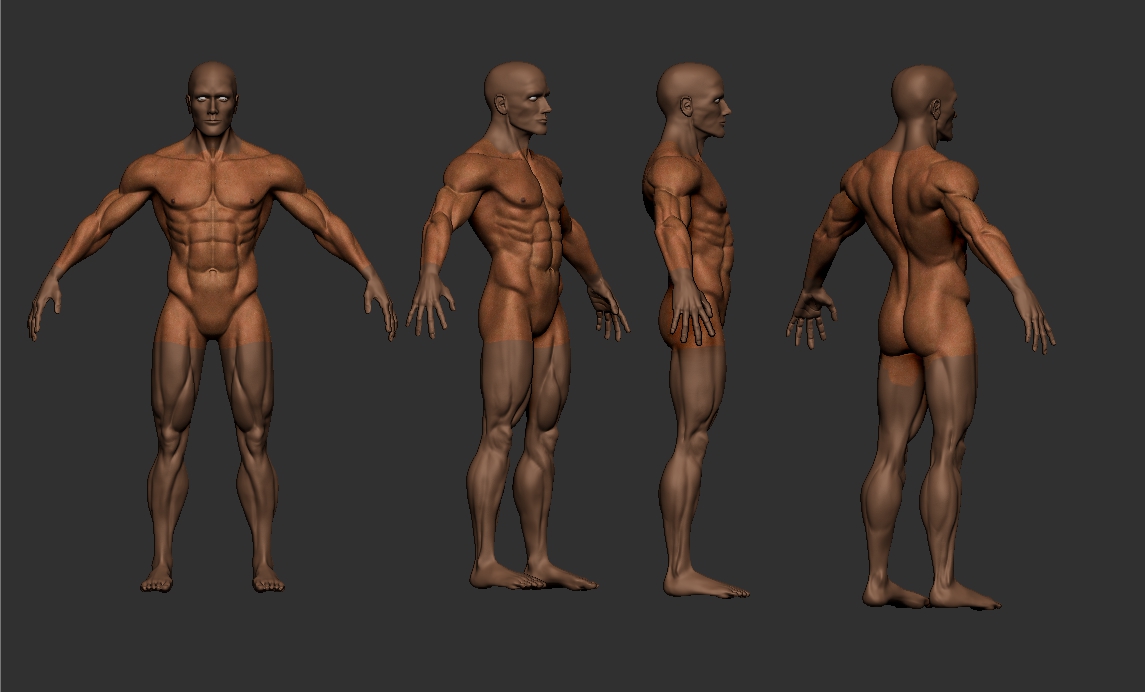Select the side profile figure model

click(x=695, y=330)
